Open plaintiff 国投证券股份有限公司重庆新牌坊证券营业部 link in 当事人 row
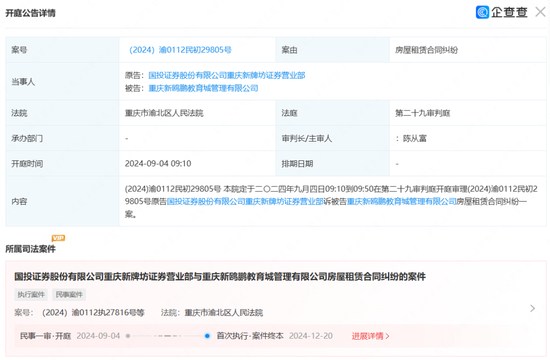The image size is (550, 360). click(x=227, y=75)
